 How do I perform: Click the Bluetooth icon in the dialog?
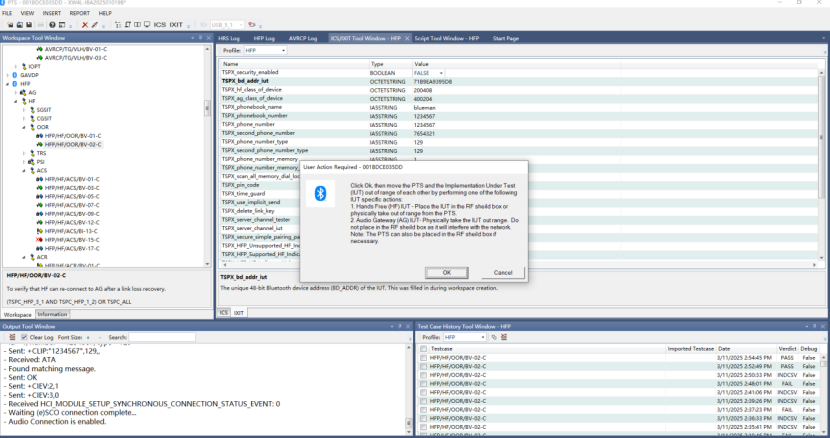click(x=320, y=193)
